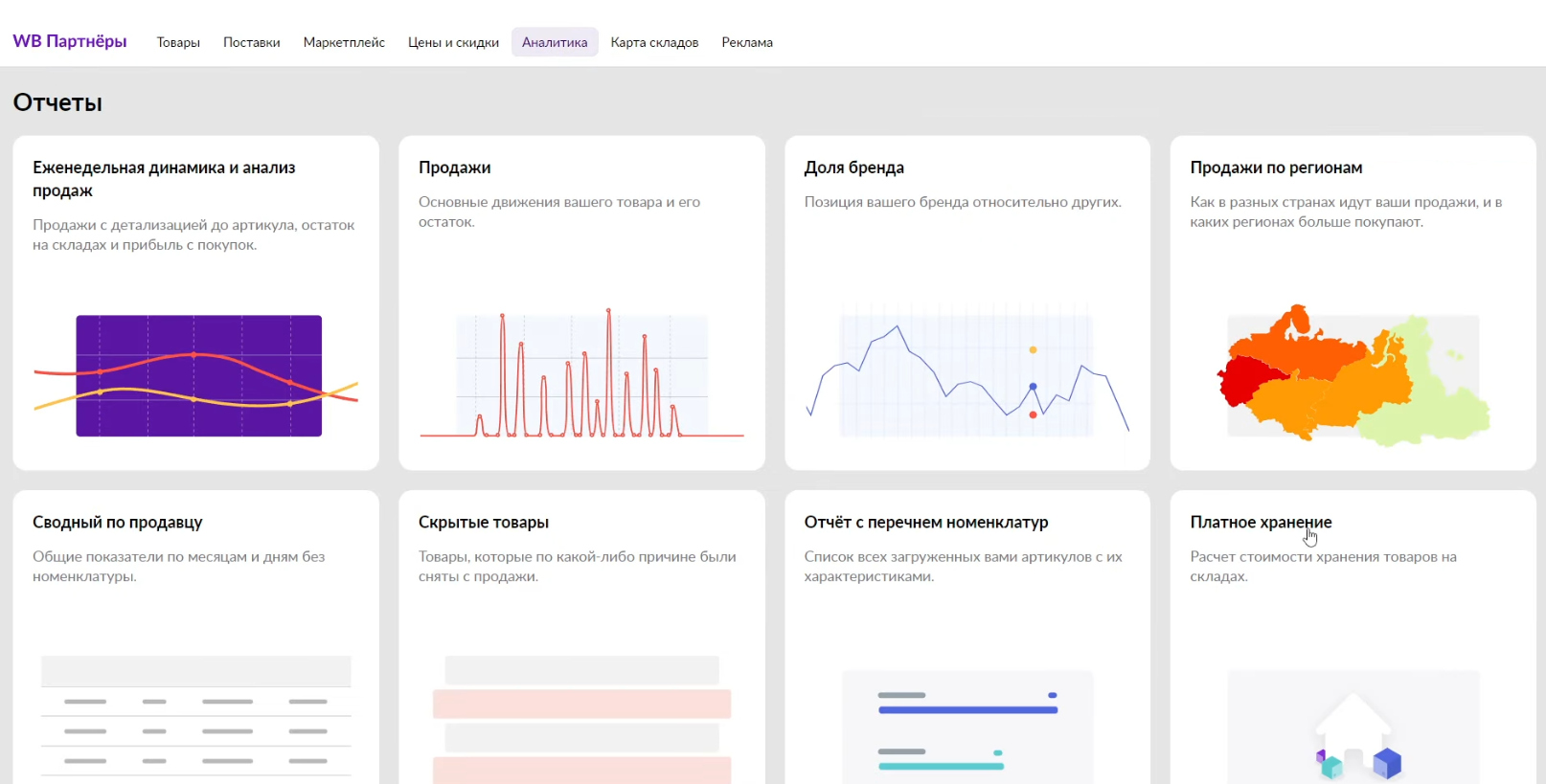Viewport: 1546px width, 784px height.
Task: Open the purple weekly dynamics chart illustration
Action: coord(198,375)
